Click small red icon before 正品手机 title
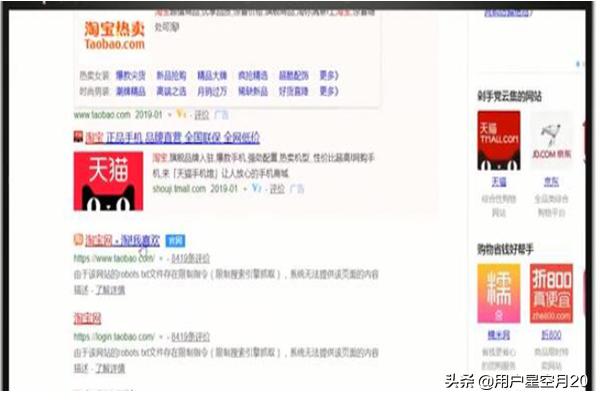Screen dimensions: 600x400 pyautogui.click(x=78, y=136)
